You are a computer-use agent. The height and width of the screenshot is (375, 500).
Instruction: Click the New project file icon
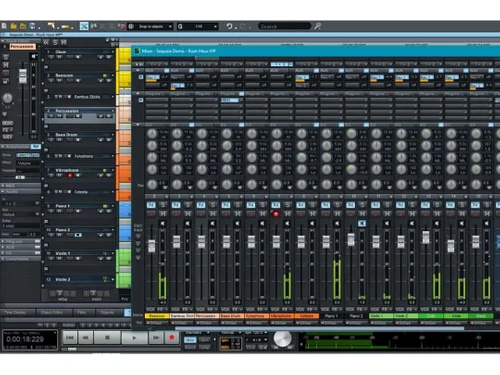coord(4,26)
